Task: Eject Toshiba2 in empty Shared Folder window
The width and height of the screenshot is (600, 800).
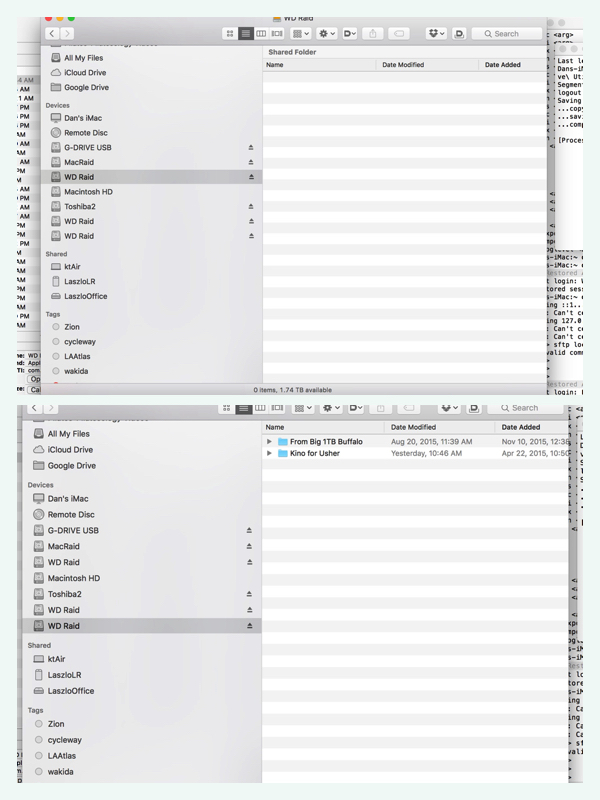Action: point(251,207)
